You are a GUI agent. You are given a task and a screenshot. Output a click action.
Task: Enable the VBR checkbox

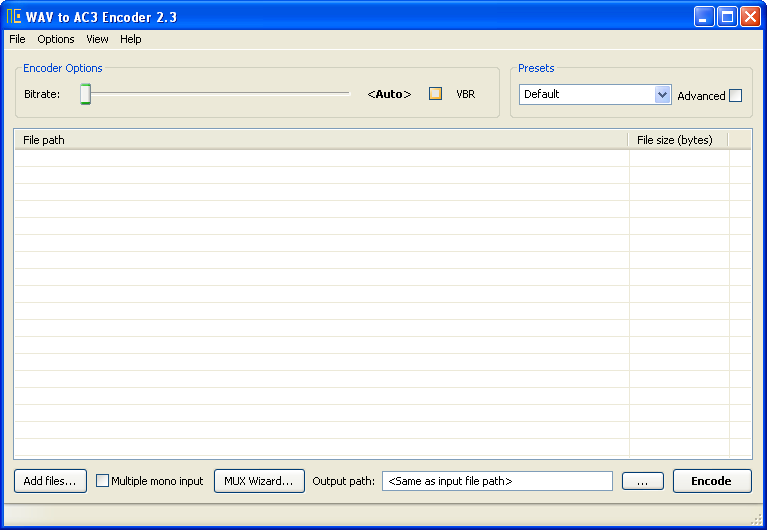(435, 93)
